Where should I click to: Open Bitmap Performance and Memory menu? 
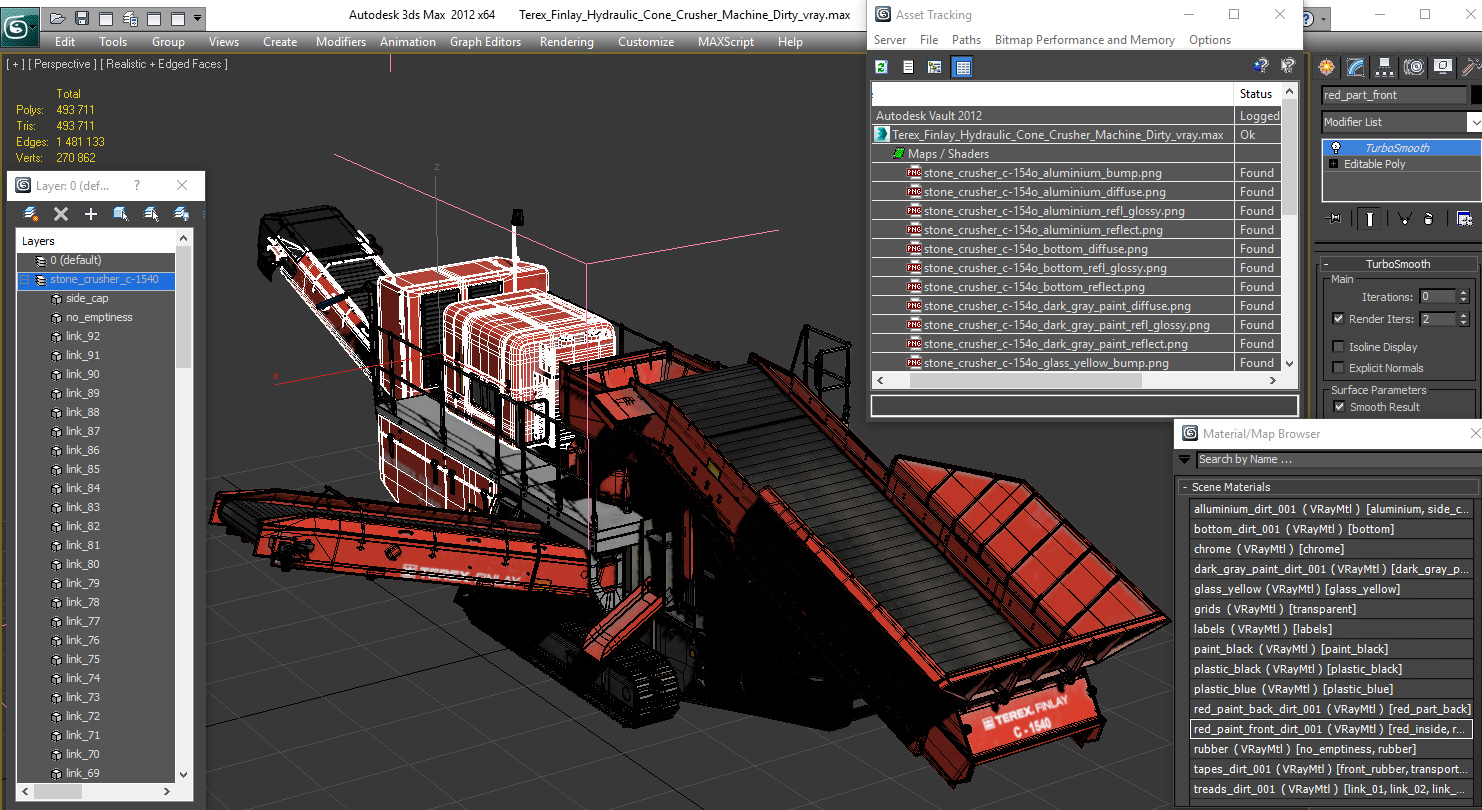click(1084, 40)
